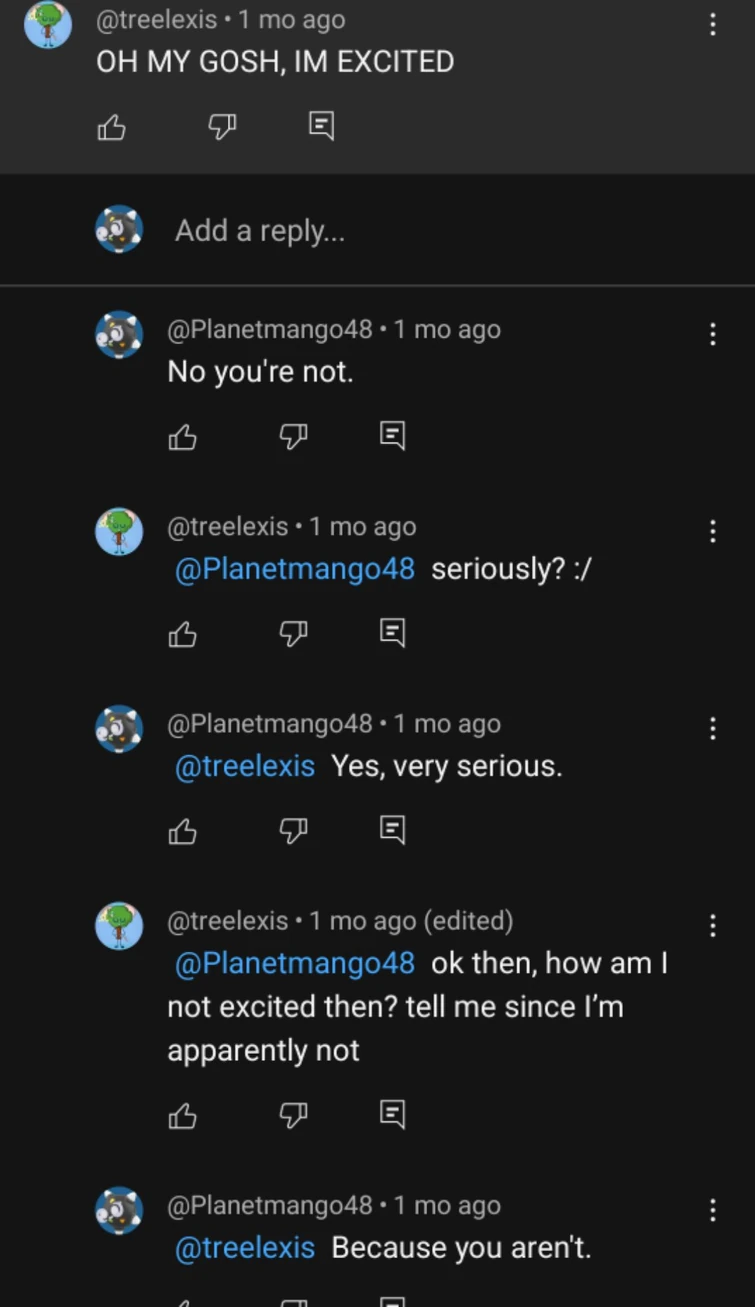Like the "ok then, how am I" reply
755x1307 pixels.
click(x=183, y=1115)
